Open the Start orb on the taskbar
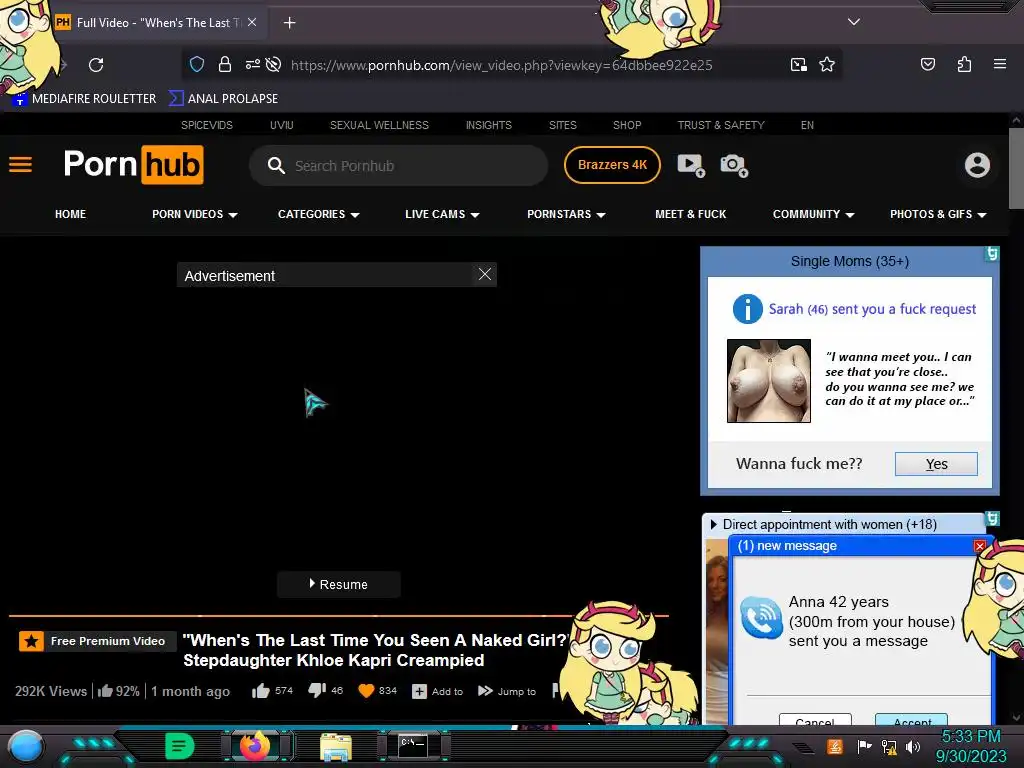1024x768 pixels. [25, 746]
